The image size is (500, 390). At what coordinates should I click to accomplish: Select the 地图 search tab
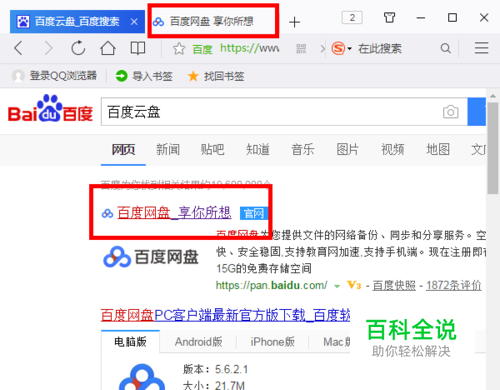(438, 149)
